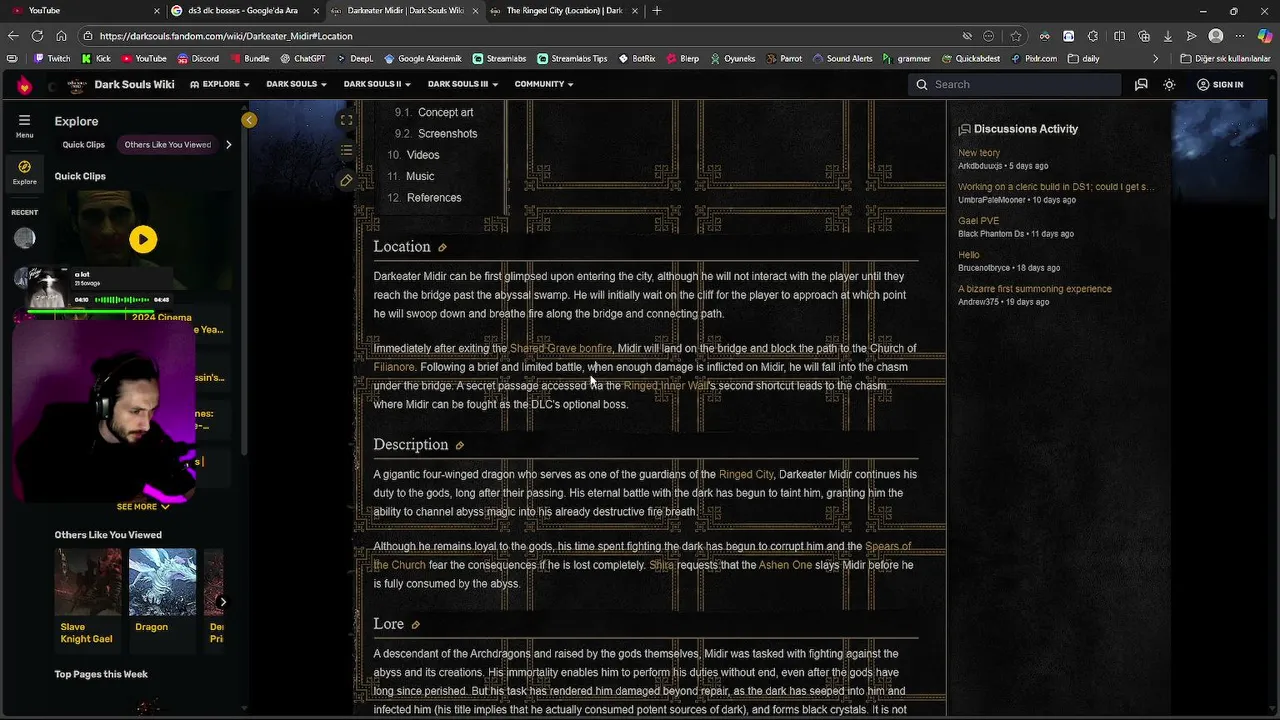This screenshot has width=1280, height=720.
Task: Jump to Concept art in contents
Action: pos(446,113)
